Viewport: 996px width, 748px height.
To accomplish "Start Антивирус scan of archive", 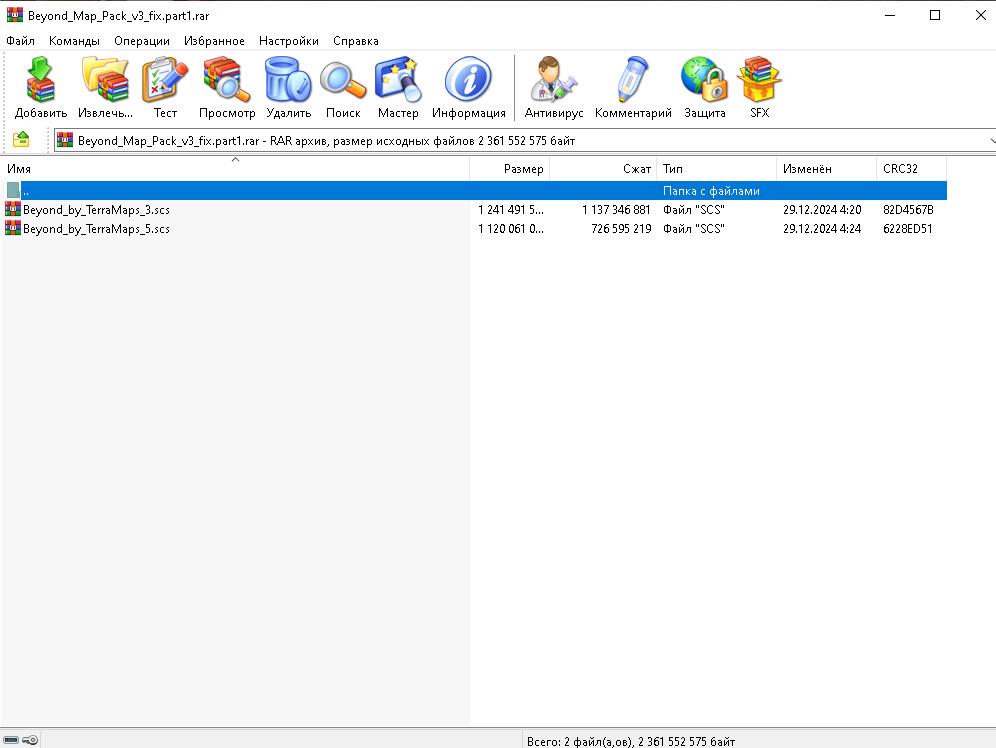I will (554, 87).
